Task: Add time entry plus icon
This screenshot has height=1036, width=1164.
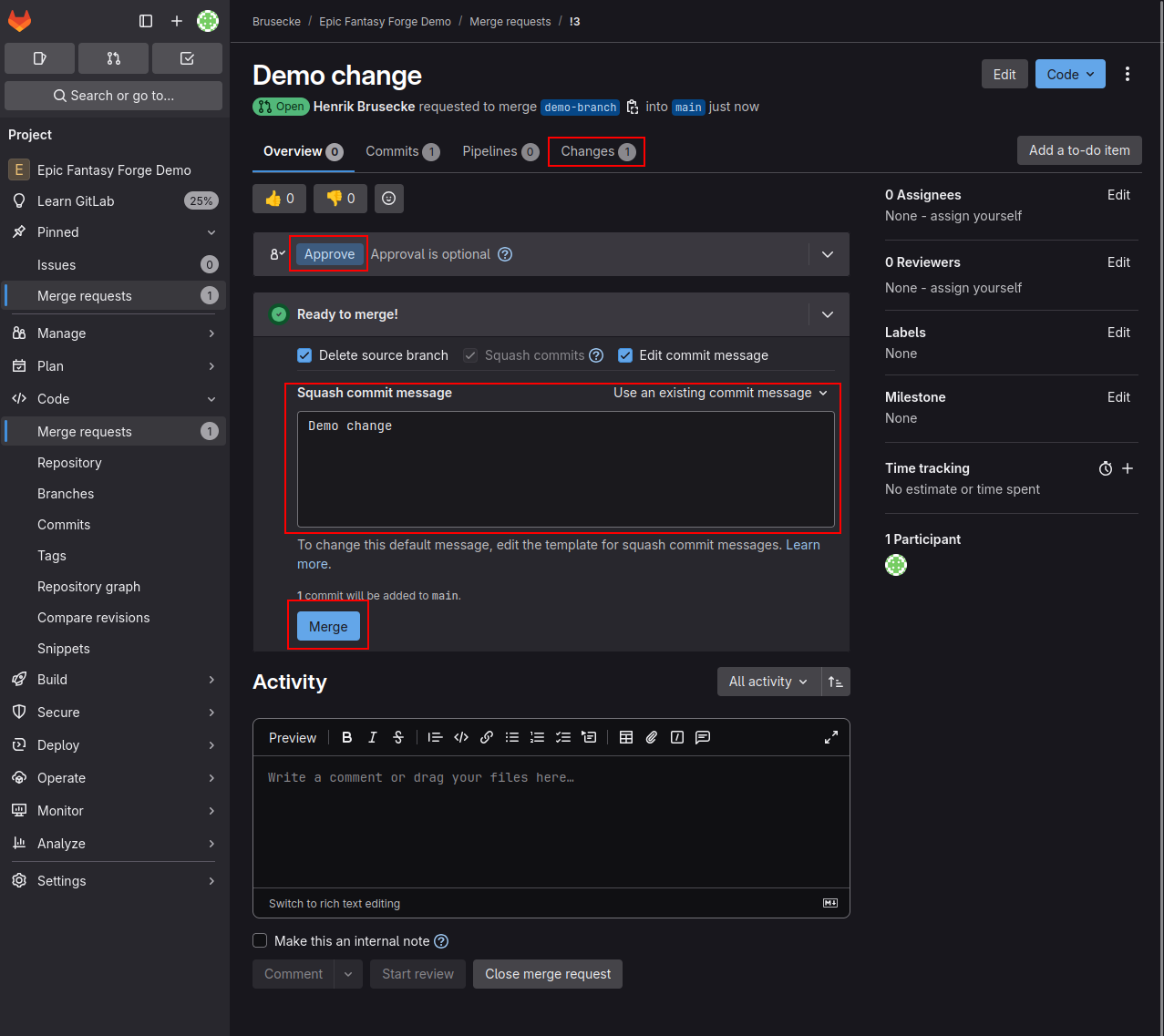Action: 1128,468
